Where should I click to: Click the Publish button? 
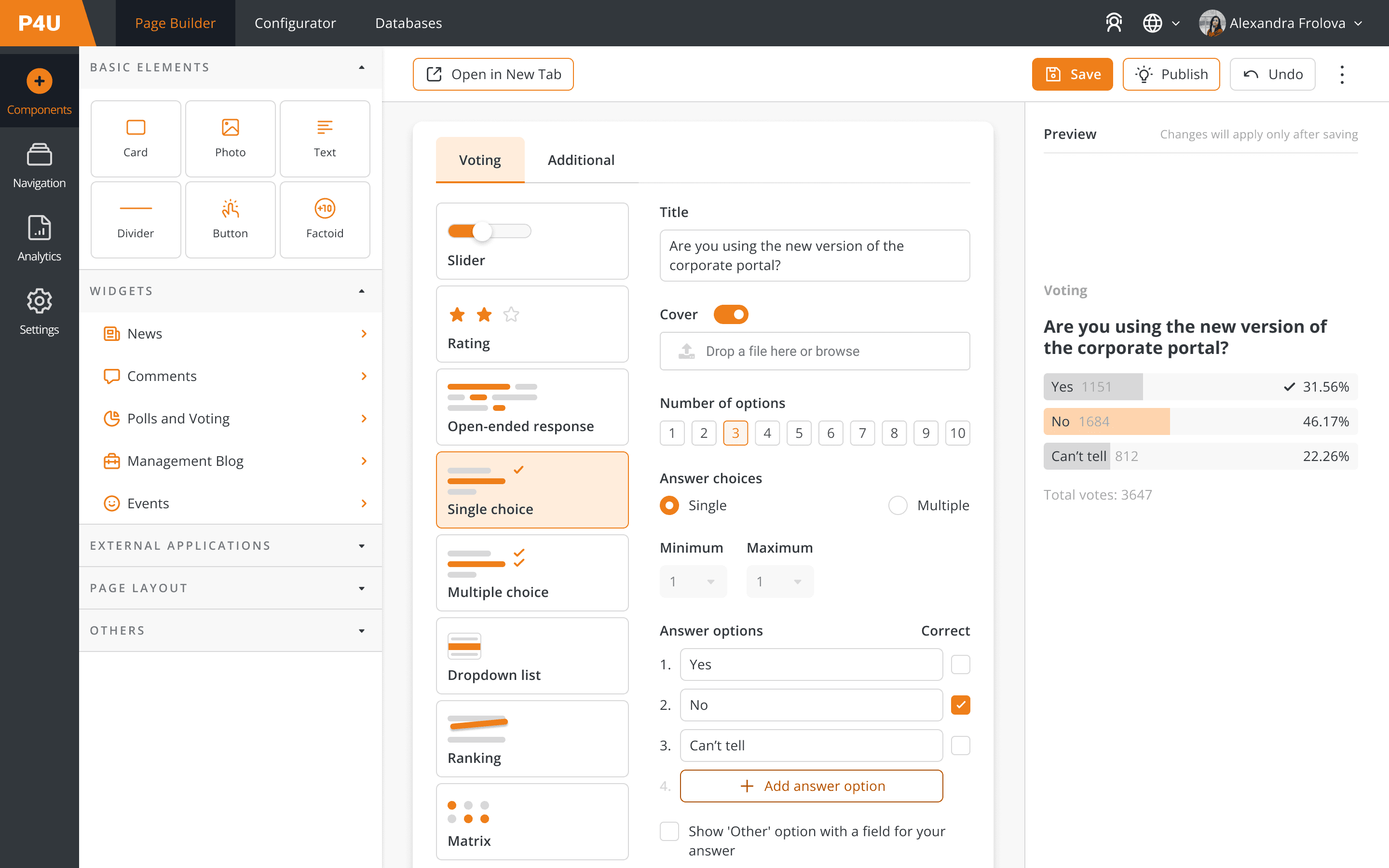coord(1171,75)
